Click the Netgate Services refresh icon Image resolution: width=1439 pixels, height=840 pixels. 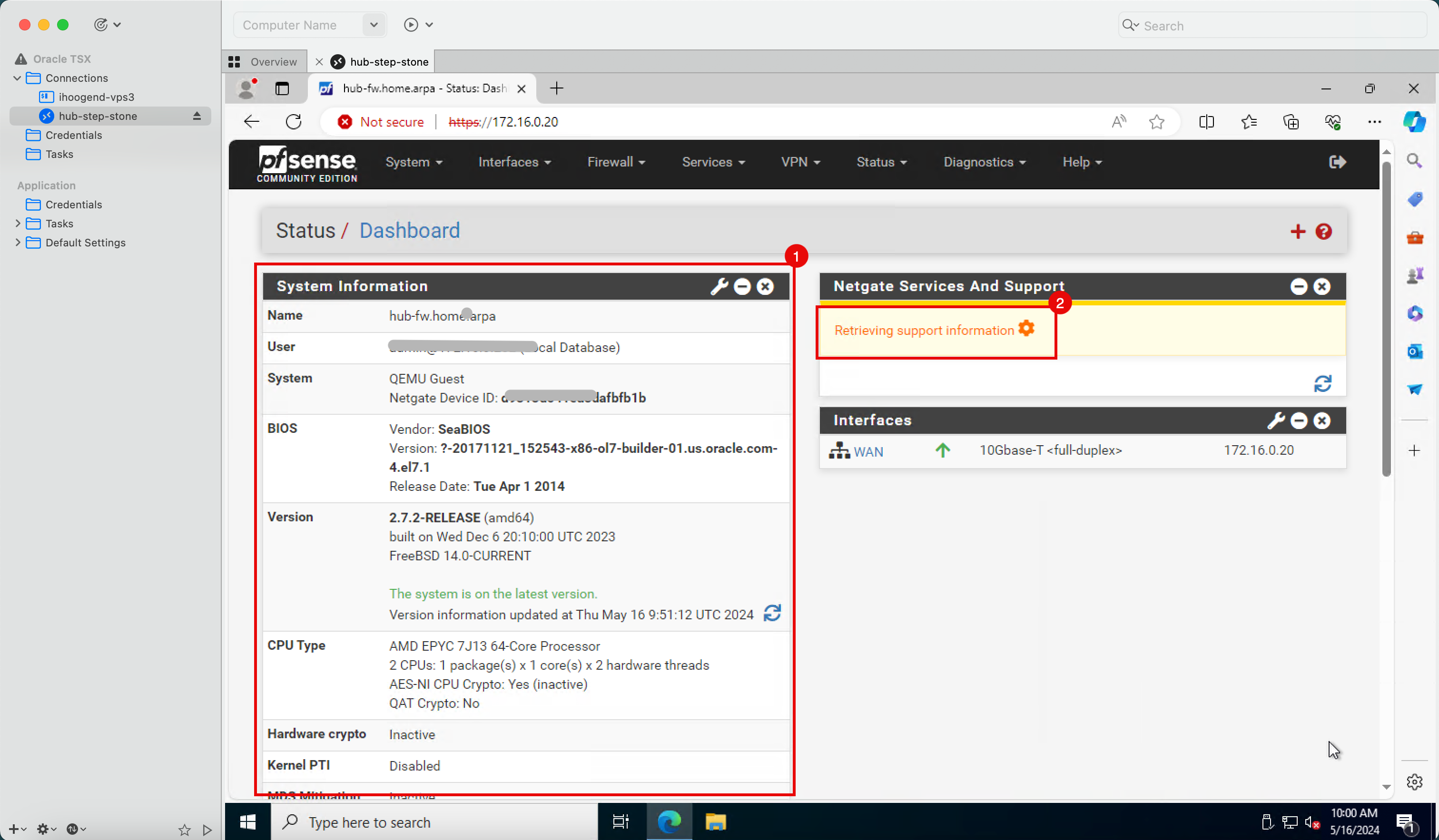[1322, 383]
